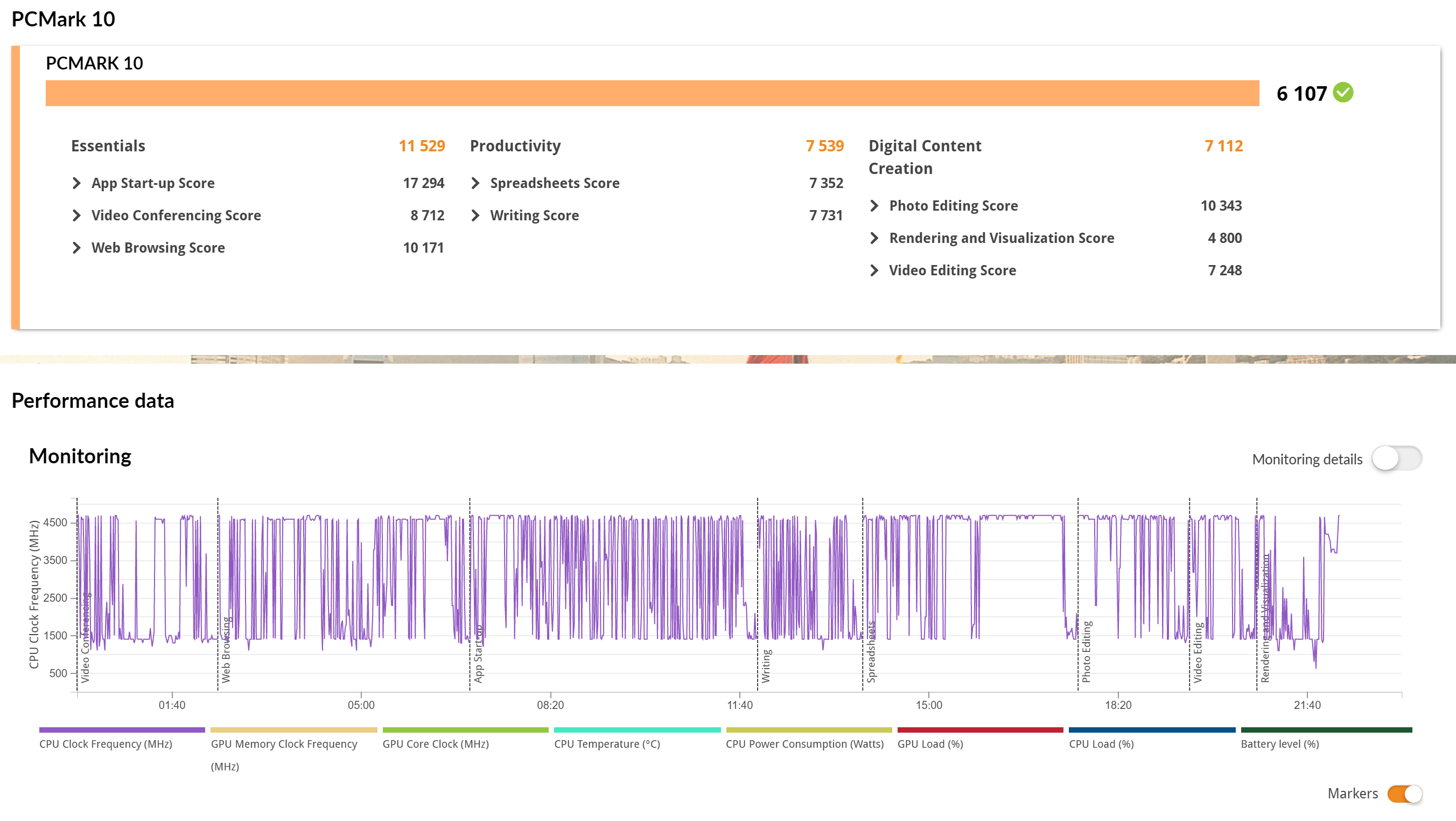Click the App Start-up value 17 294
The width and height of the screenshot is (1456, 821).
[423, 183]
